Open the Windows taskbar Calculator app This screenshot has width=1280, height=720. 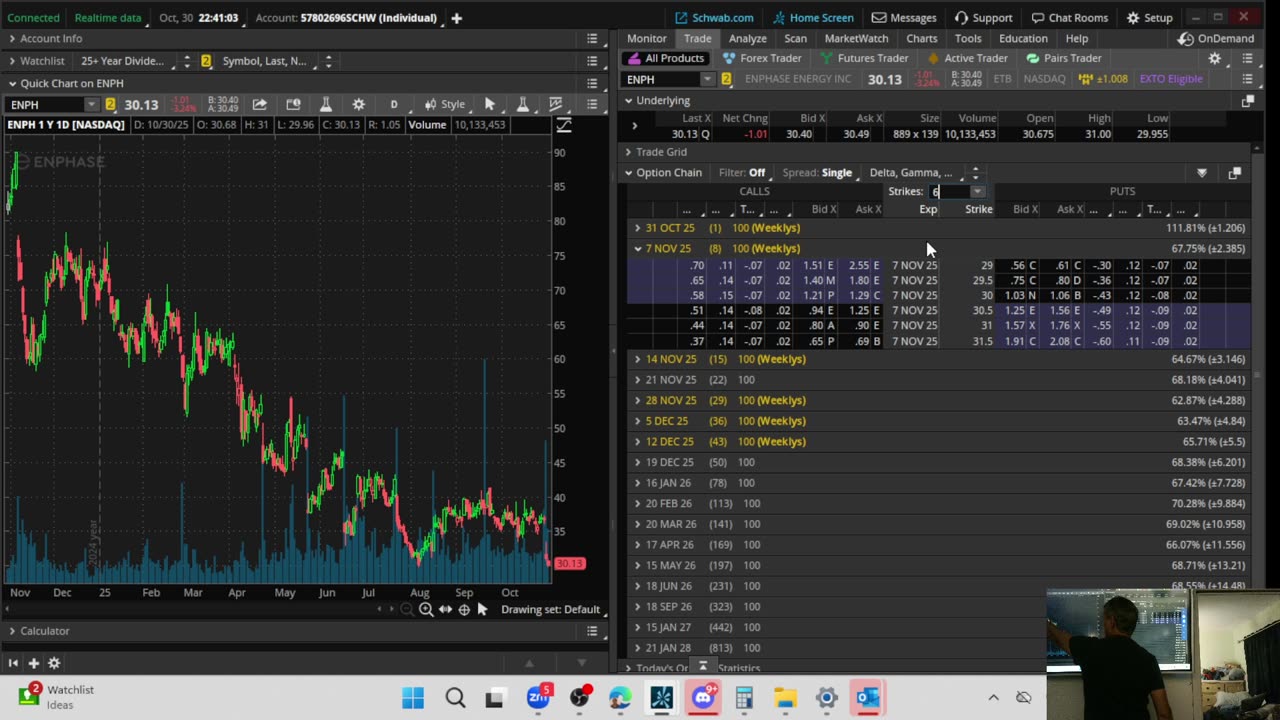743,698
